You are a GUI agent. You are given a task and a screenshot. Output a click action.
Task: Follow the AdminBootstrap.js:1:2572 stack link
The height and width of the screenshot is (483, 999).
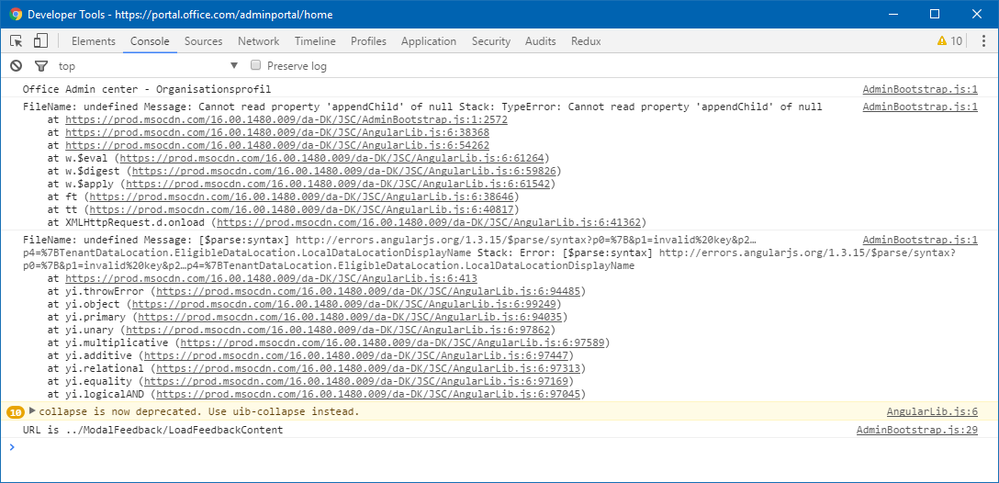286,120
